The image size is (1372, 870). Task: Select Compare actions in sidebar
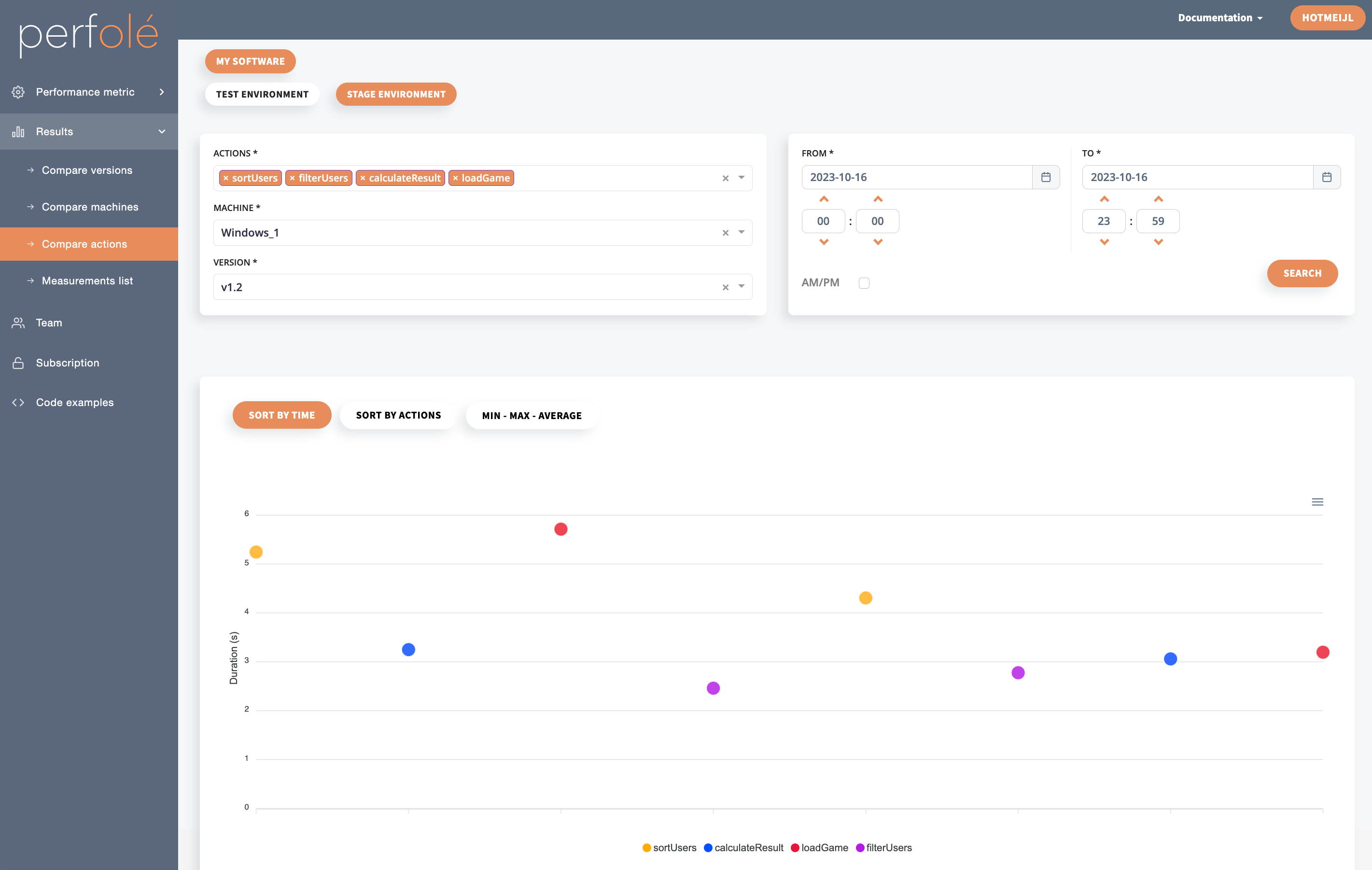[89, 244]
